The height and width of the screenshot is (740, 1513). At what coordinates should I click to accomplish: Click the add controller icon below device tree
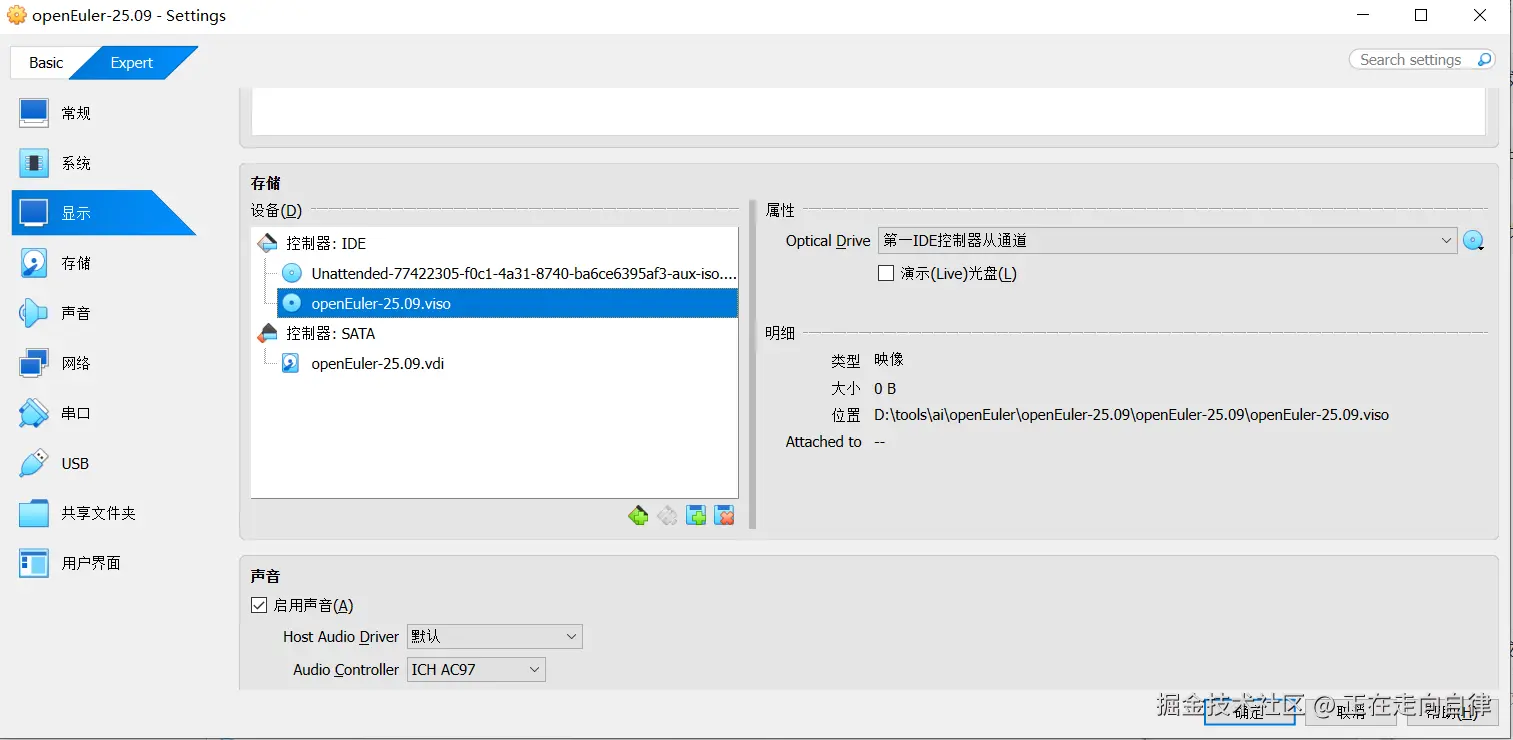638,516
